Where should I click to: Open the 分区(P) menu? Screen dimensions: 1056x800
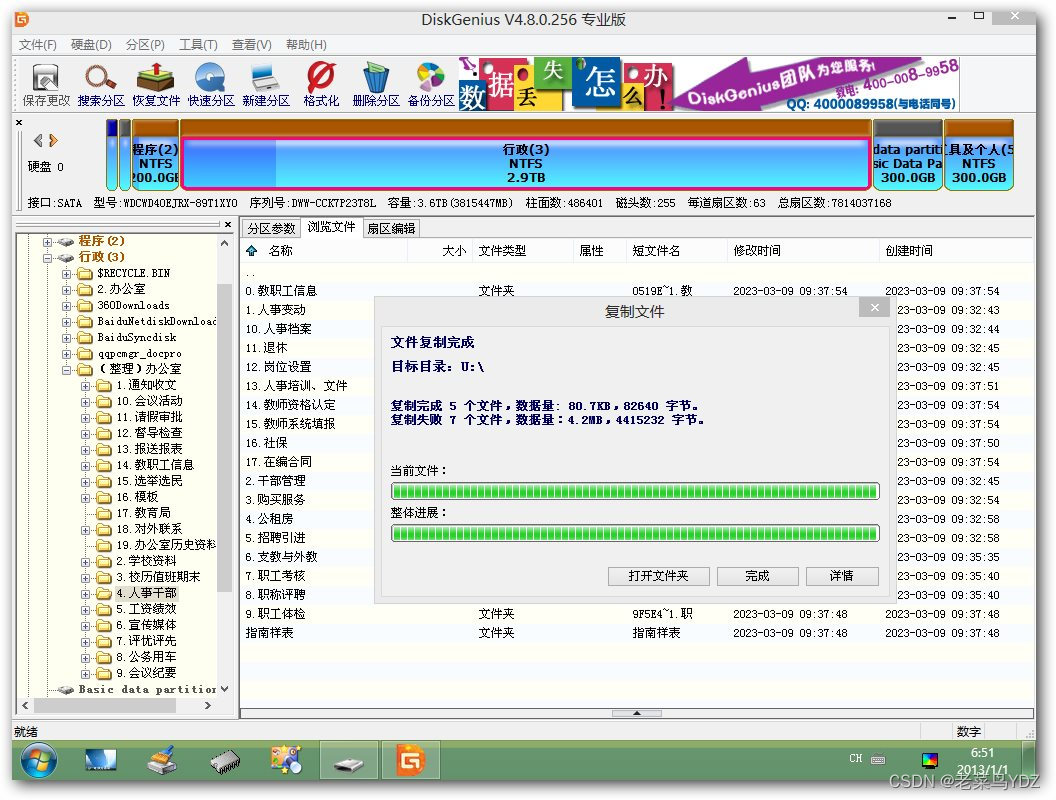pyautogui.click(x=145, y=44)
